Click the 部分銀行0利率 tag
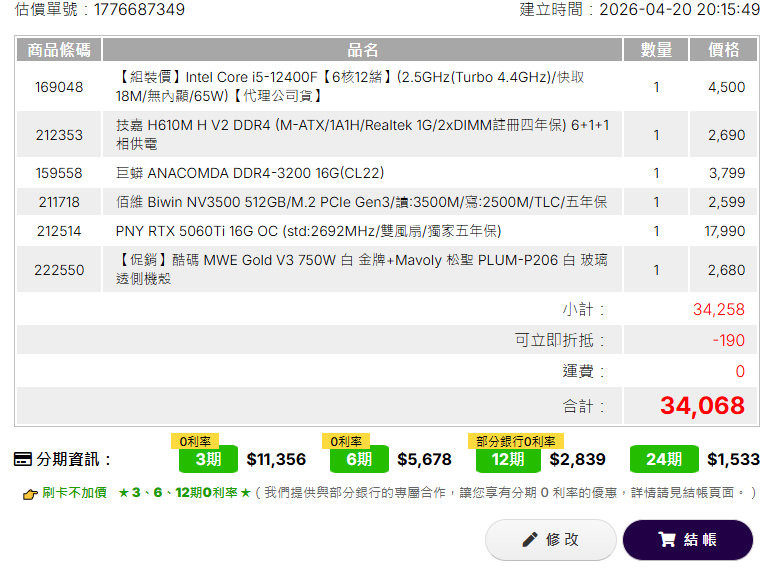The width and height of the screenshot is (778, 588). [516, 441]
